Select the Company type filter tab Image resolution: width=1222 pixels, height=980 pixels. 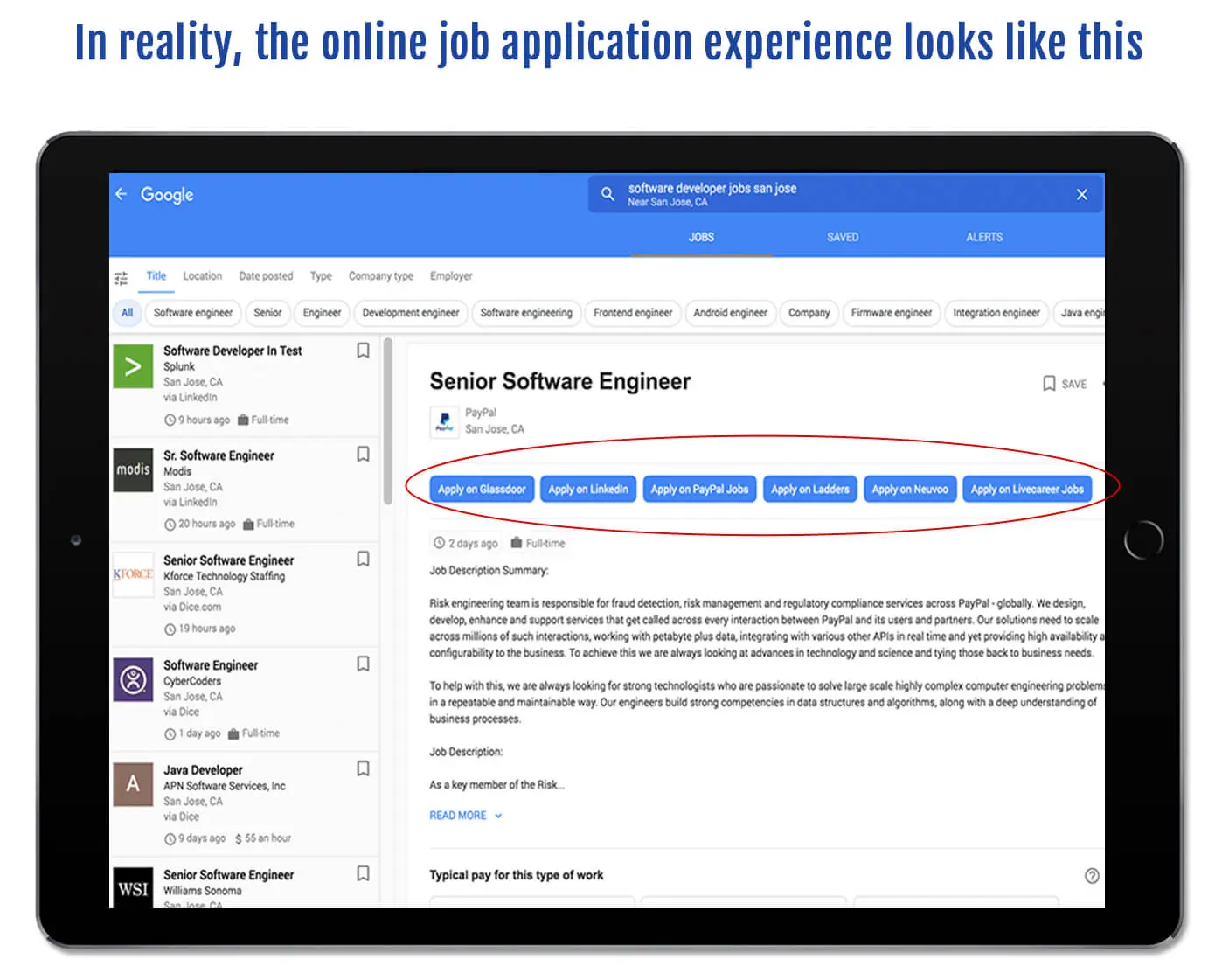pyautogui.click(x=381, y=276)
